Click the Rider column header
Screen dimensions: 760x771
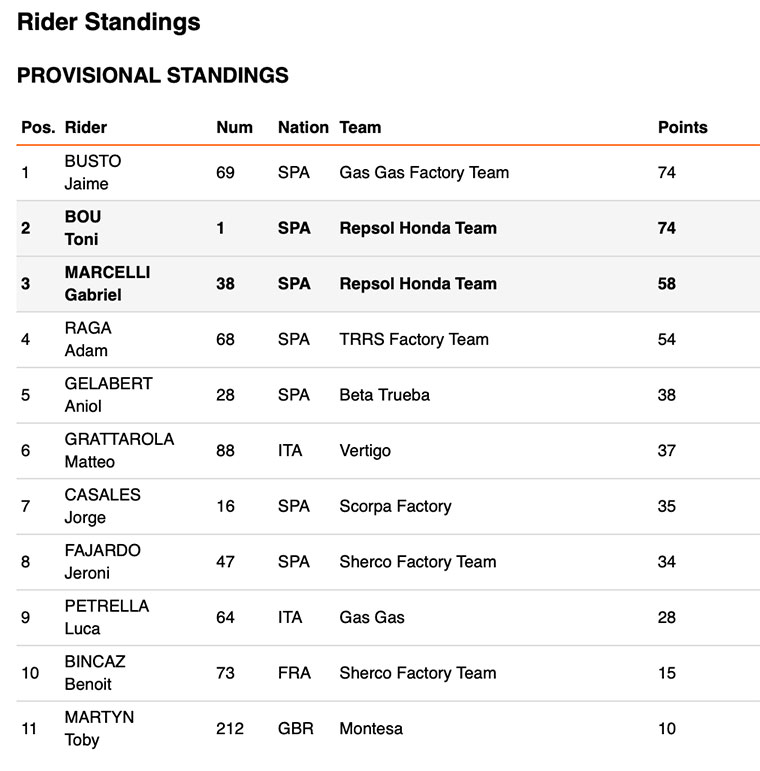[x=85, y=127]
